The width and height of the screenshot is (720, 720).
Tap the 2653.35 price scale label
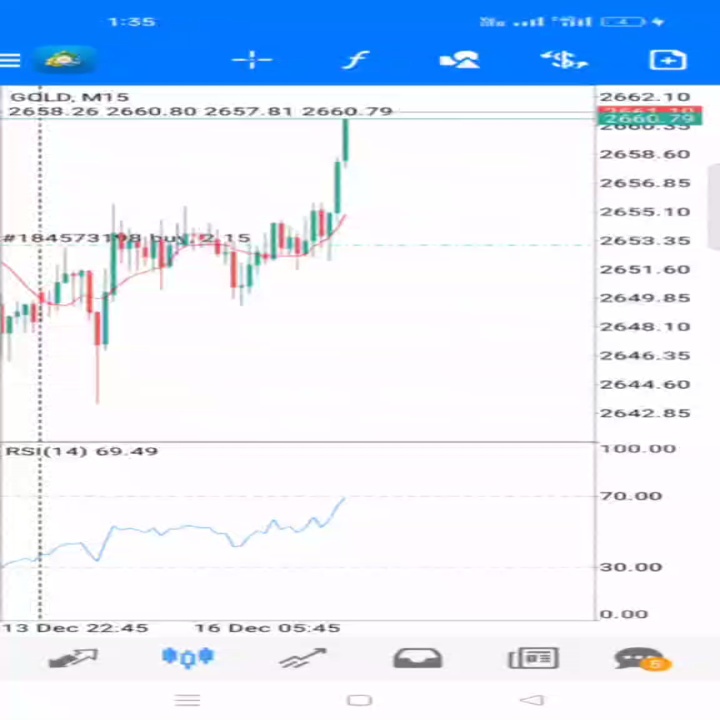pos(645,241)
